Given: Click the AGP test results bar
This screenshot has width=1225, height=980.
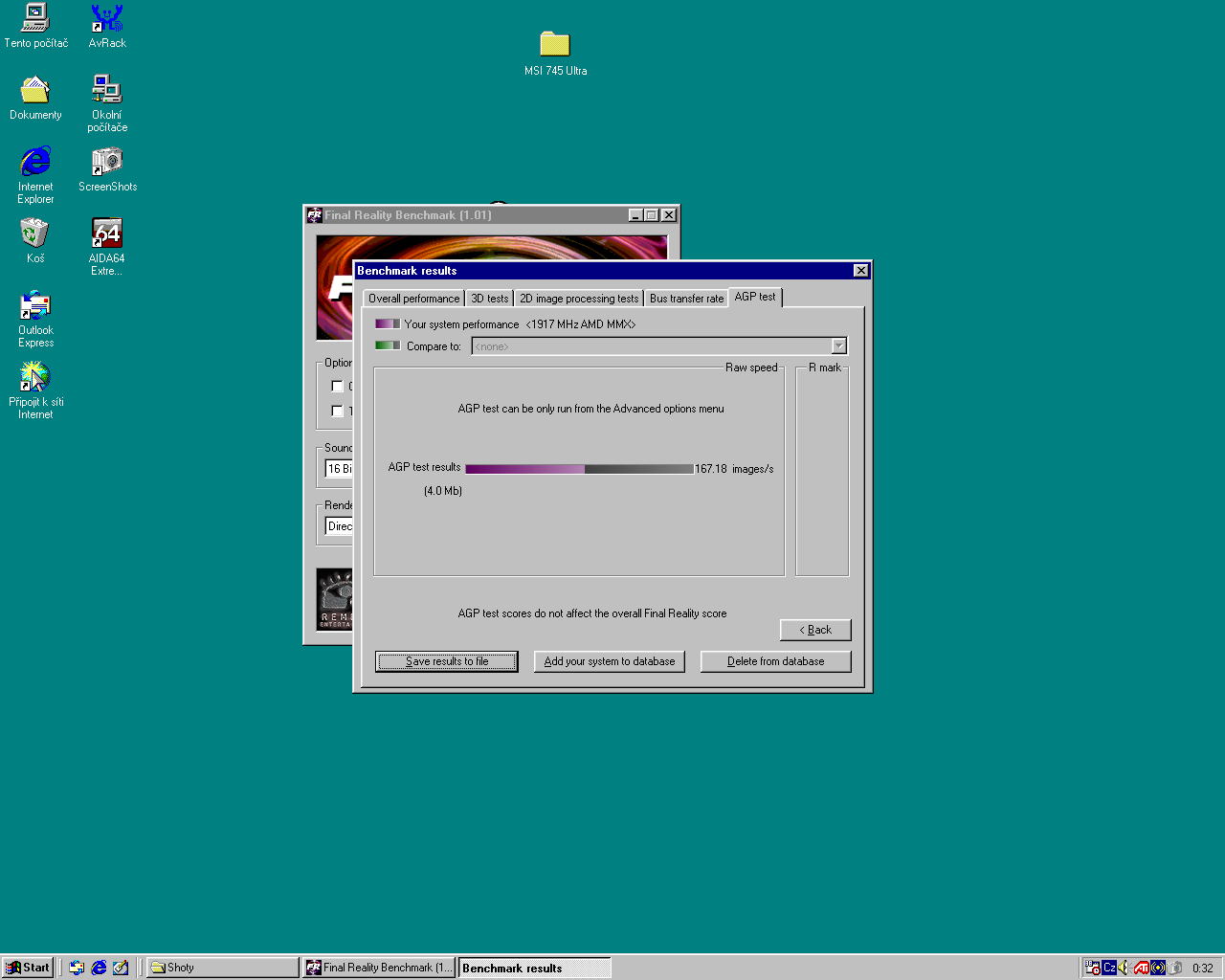Looking at the screenshot, I should [x=579, y=469].
